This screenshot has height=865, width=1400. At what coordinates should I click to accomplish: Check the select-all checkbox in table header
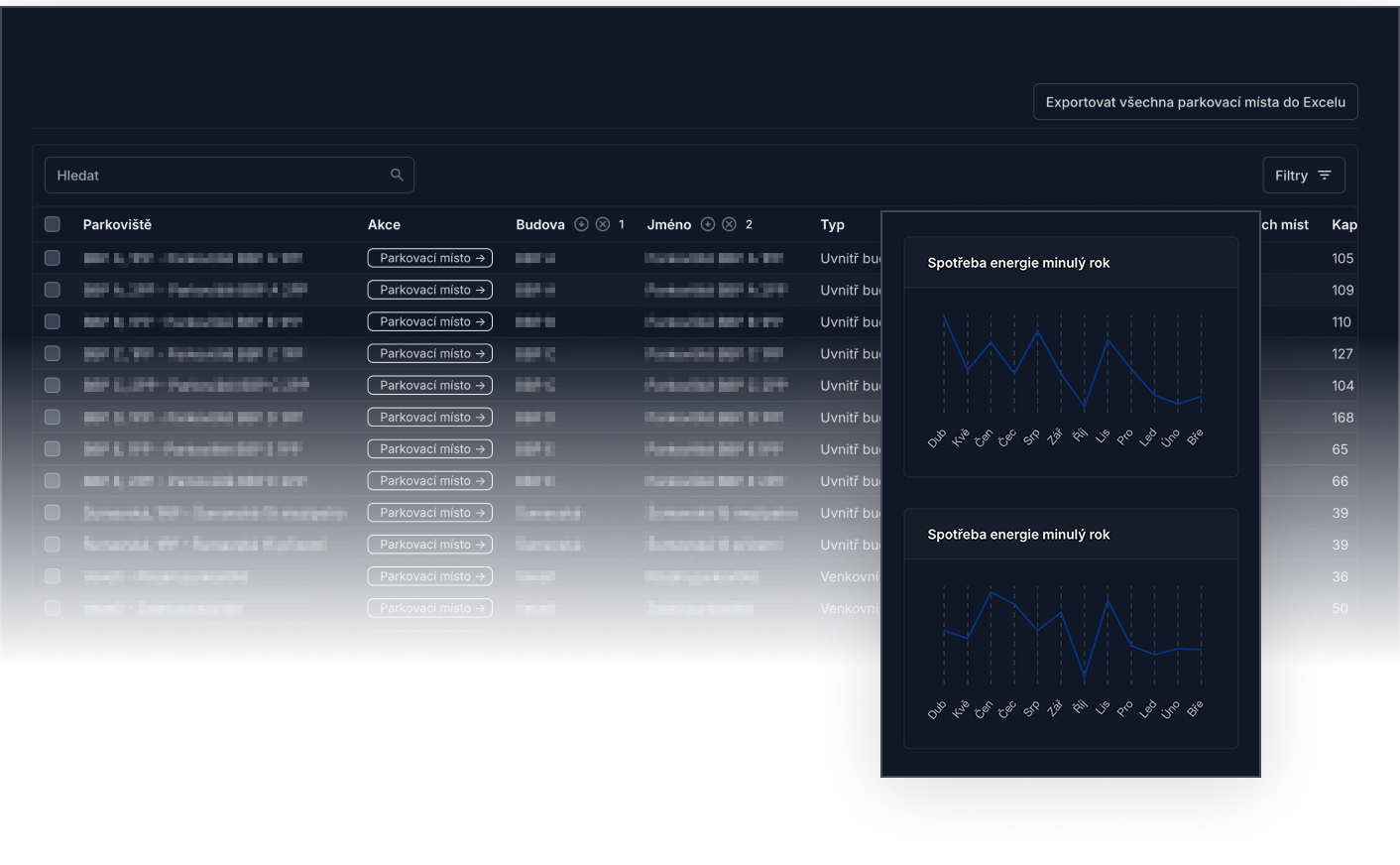[53, 224]
